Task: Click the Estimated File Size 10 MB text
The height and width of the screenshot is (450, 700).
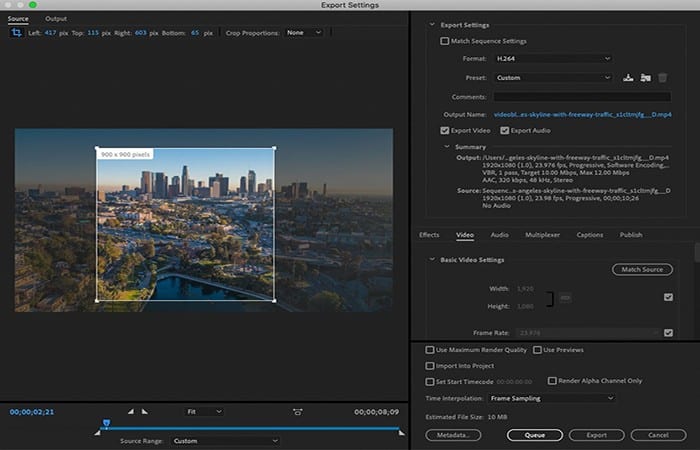Action: pyautogui.click(x=466, y=417)
